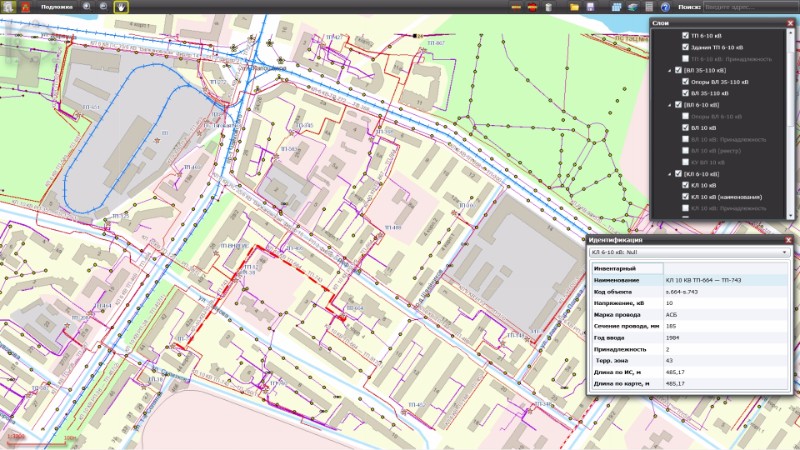Toggle the 'КЛ 10 кВ (наименования)' layer checkbox

click(x=685, y=197)
